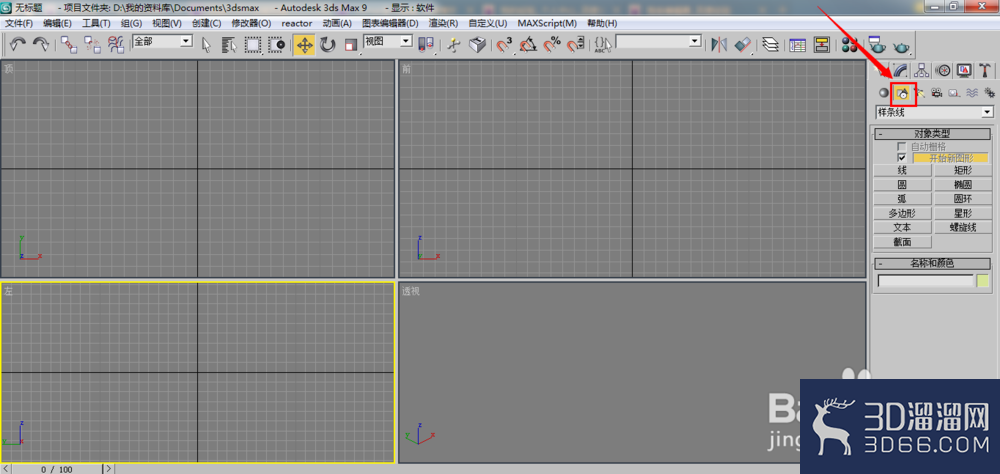Open the Curve Editor icon

[x=798, y=45]
